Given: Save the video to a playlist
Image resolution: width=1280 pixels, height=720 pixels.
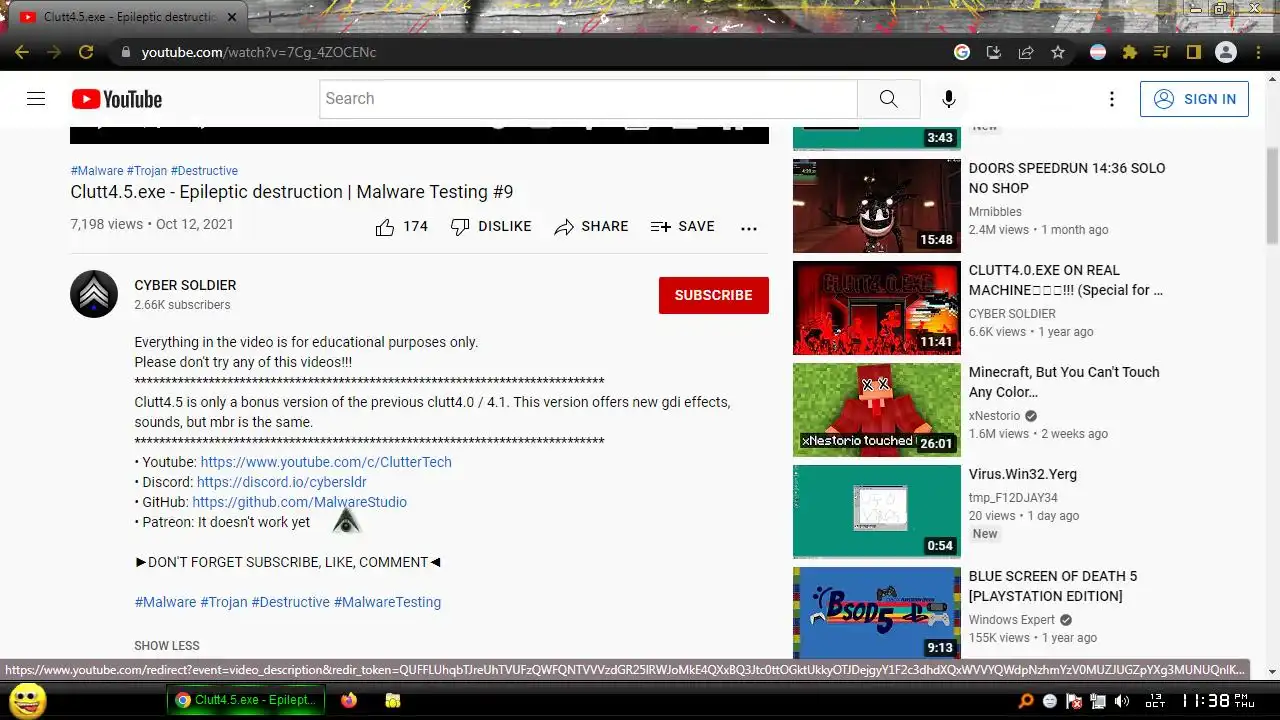Looking at the screenshot, I should coord(682,227).
